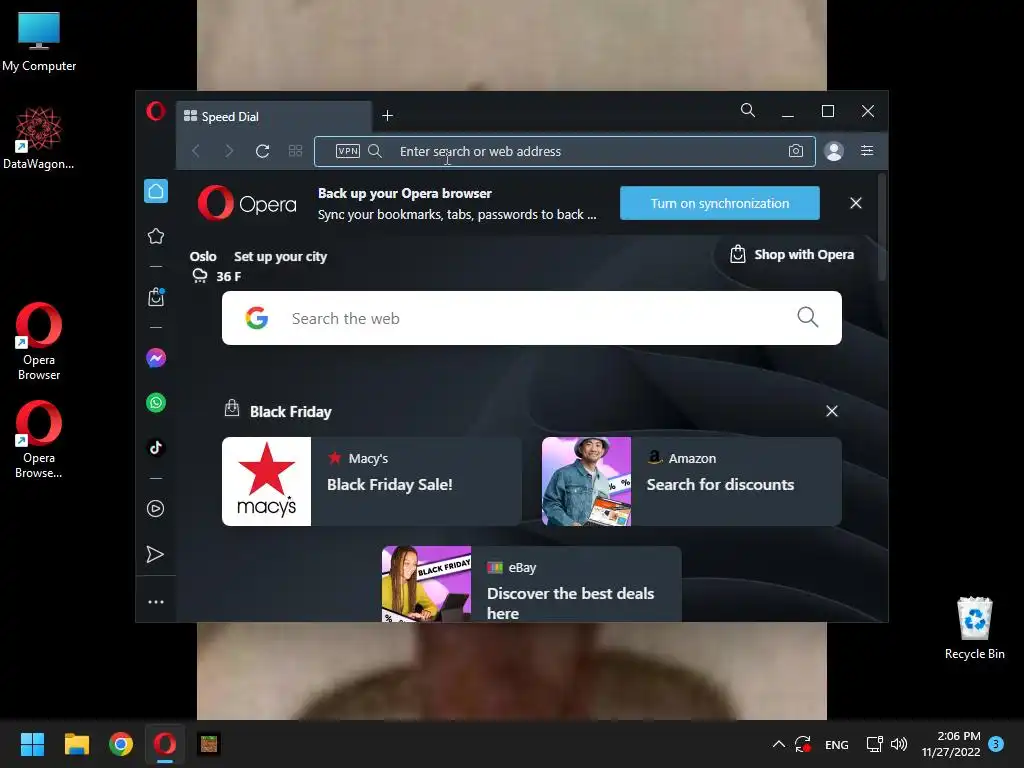
Task: Take a snapshot with camera icon
Action: point(795,151)
